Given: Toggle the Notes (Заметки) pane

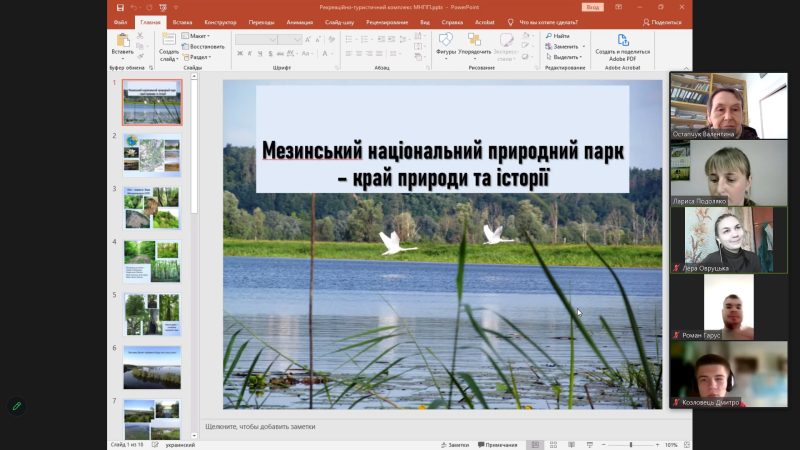Looking at the screenshot, I should point(455,444).
